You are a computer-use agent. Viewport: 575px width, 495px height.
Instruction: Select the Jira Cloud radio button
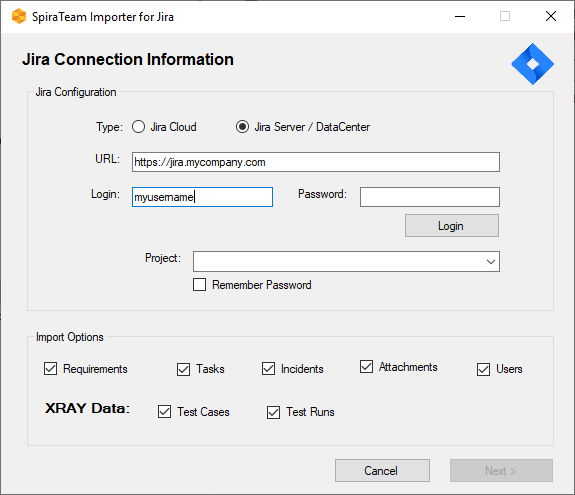click(139, 127)
